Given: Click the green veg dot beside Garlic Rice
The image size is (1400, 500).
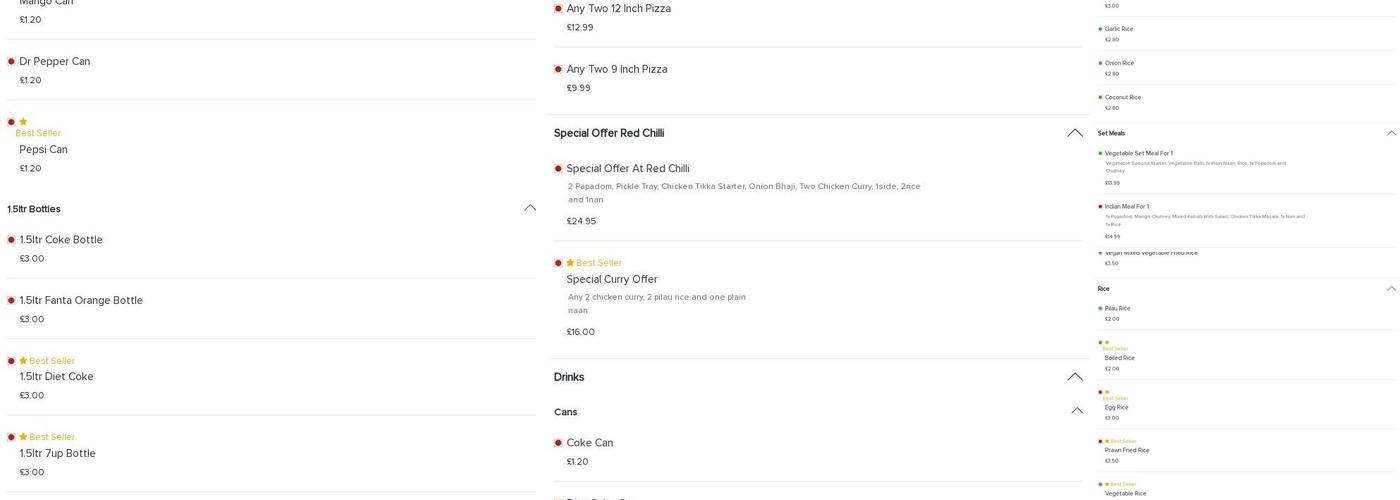Looking at the screenshot, I should coord(1100,29).
